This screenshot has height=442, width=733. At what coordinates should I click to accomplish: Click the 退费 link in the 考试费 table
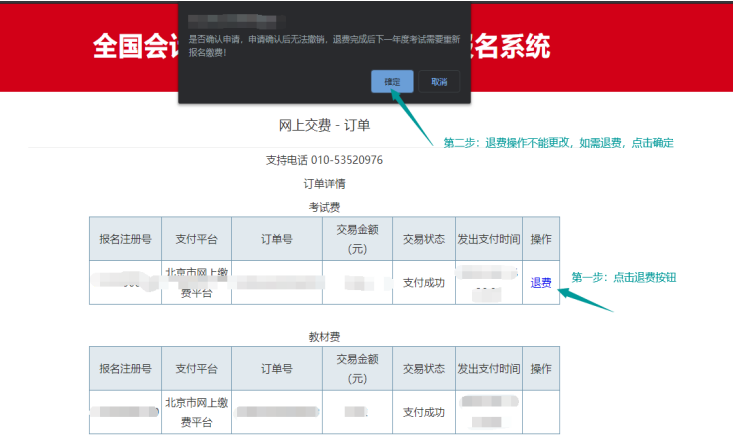(540, 283)
